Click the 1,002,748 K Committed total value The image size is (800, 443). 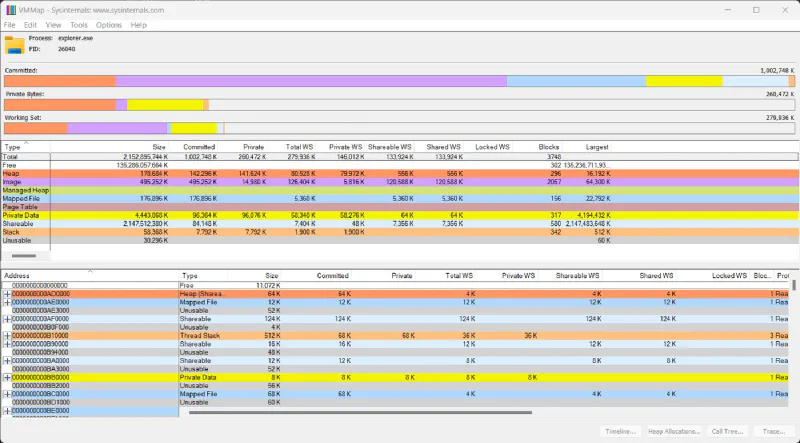(777, 70)
